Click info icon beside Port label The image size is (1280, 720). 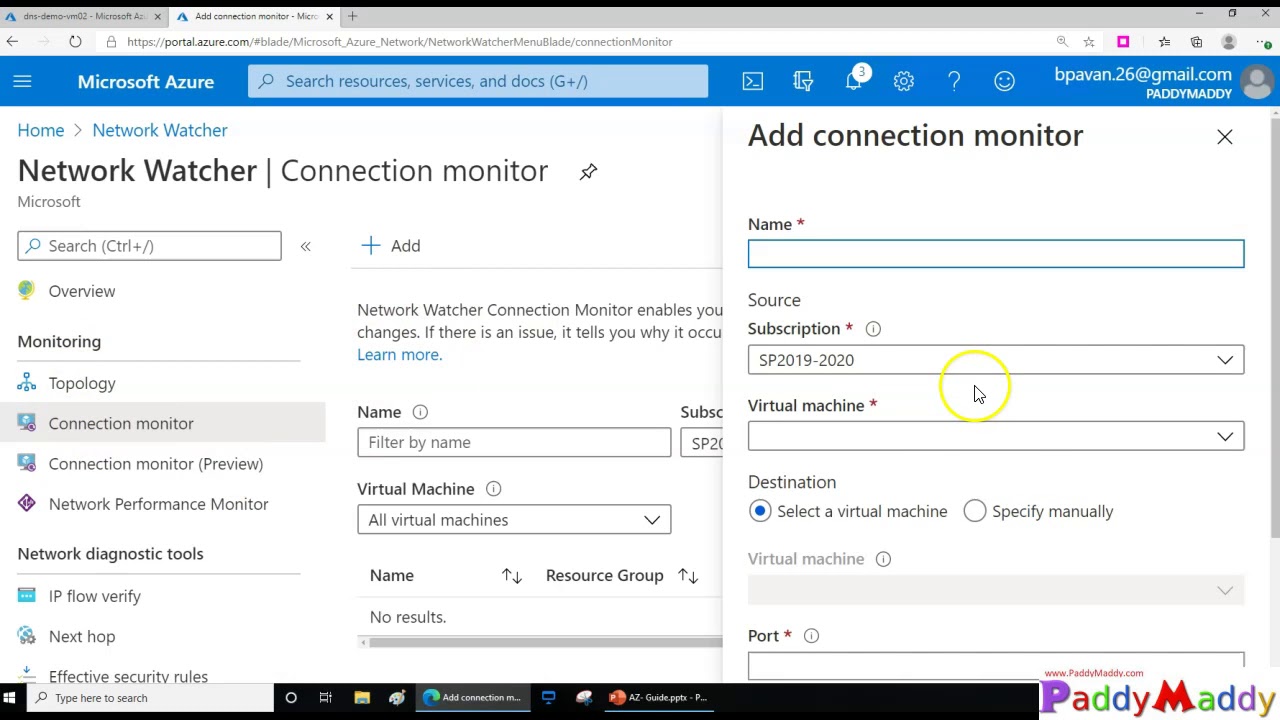pyautogui.click(x=811, y=636)
